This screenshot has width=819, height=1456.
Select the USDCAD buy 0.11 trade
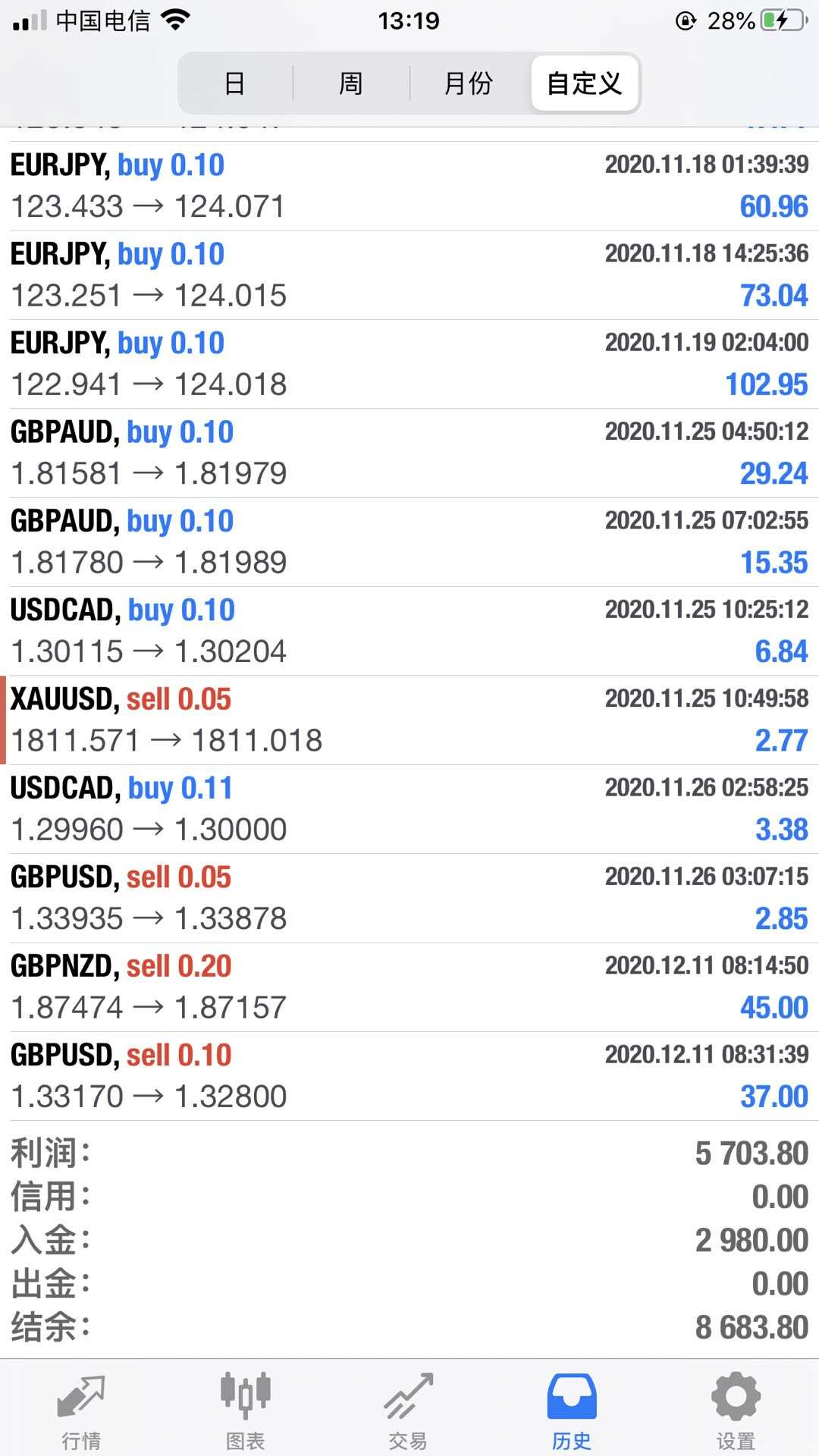point(409,808)
